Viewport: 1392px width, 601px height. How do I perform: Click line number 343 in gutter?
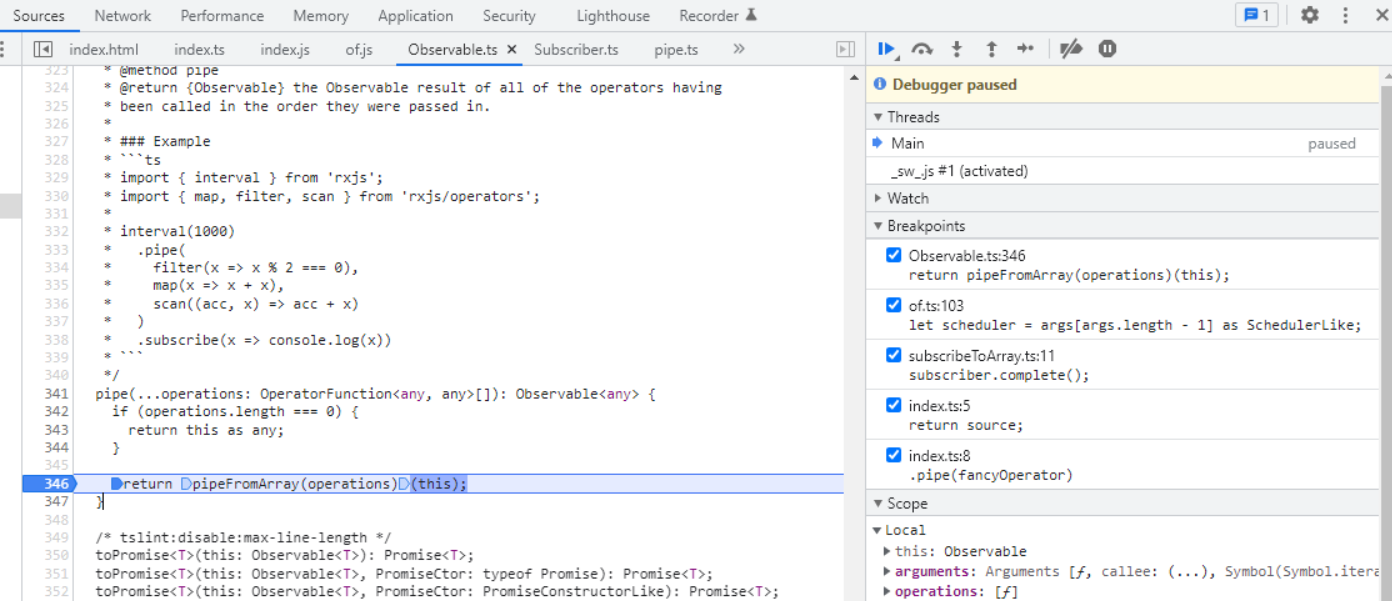click(56, 430)
